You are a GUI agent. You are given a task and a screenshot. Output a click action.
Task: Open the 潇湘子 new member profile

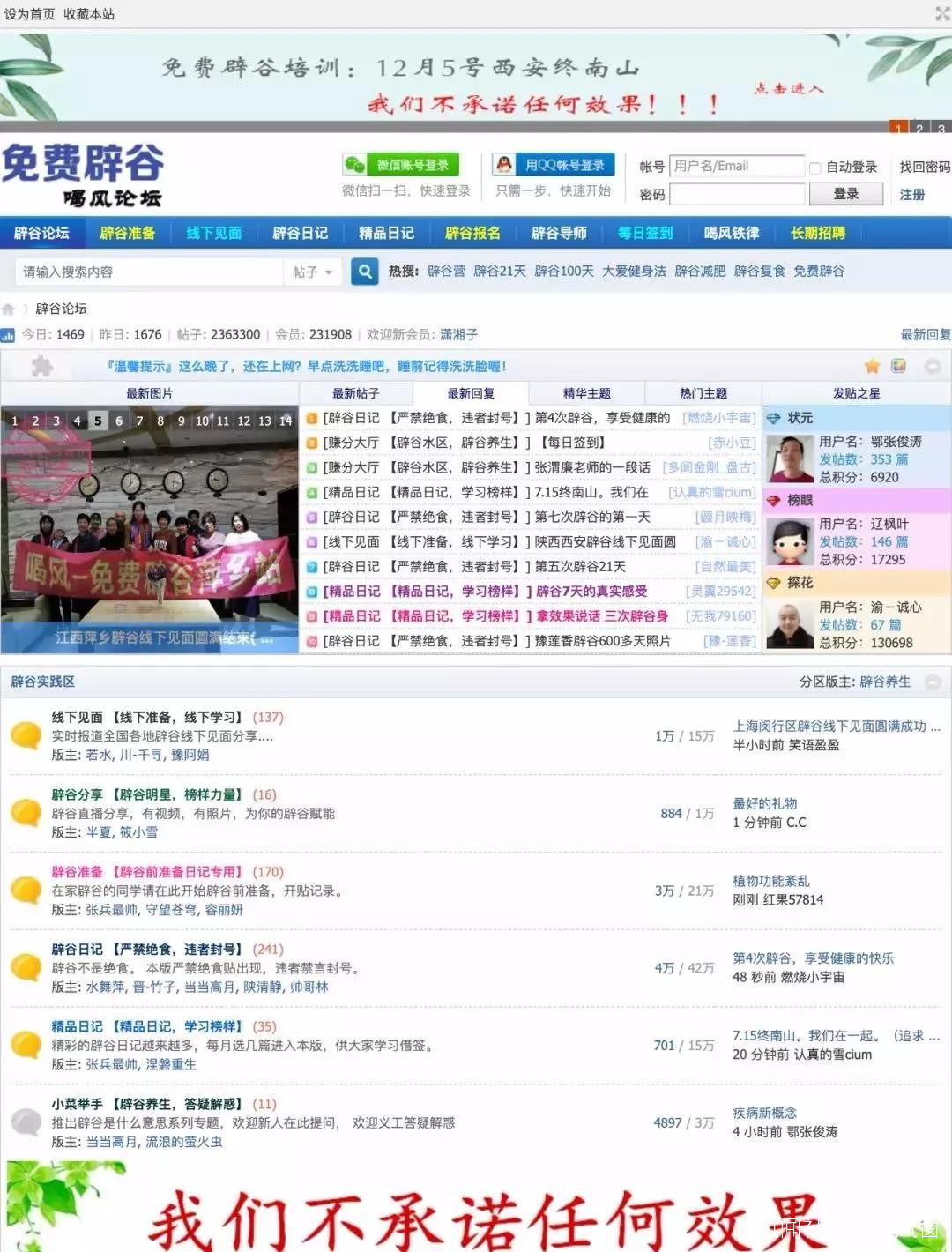pos(459,335)
